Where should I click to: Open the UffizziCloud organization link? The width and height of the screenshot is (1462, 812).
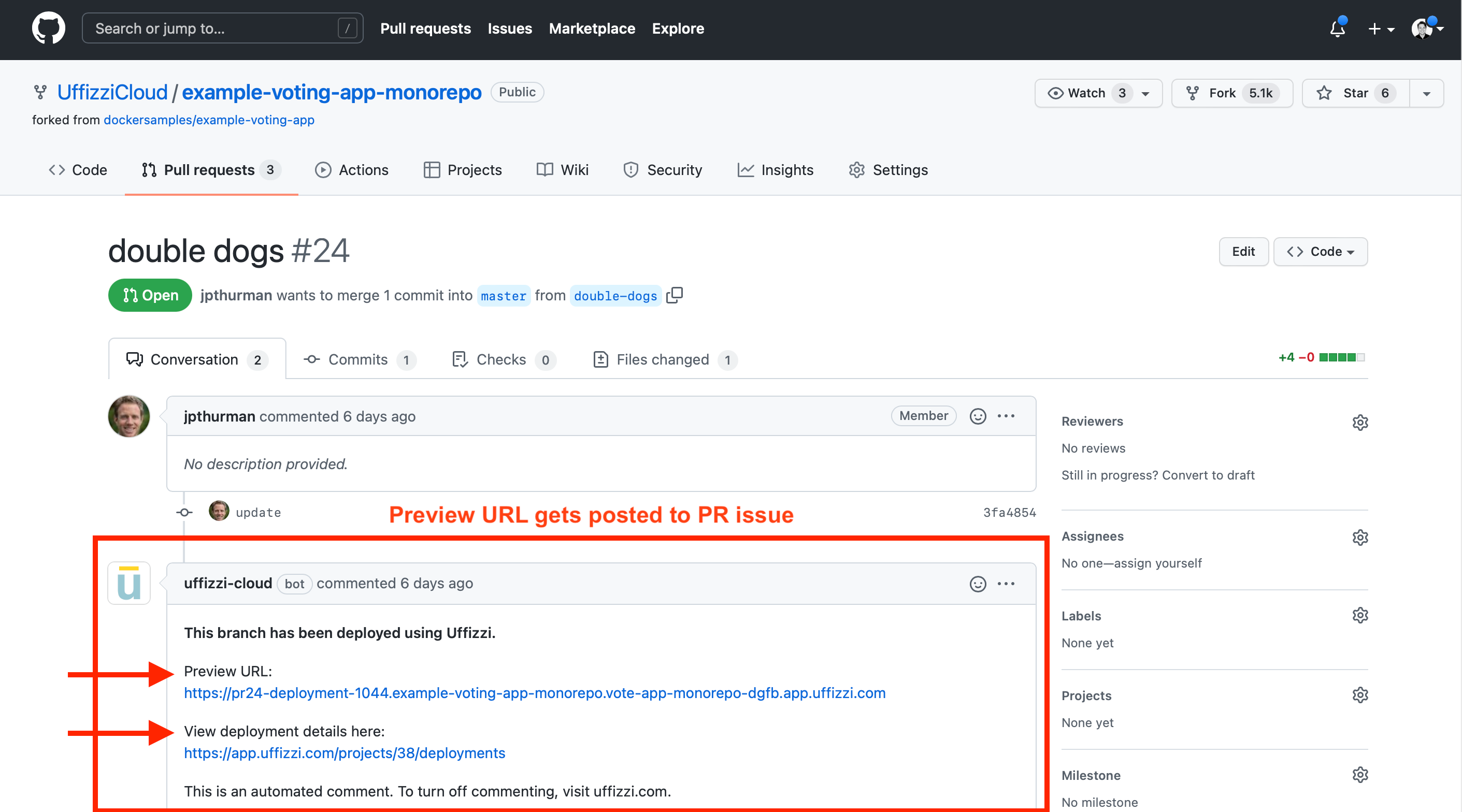tap(112, 92)
